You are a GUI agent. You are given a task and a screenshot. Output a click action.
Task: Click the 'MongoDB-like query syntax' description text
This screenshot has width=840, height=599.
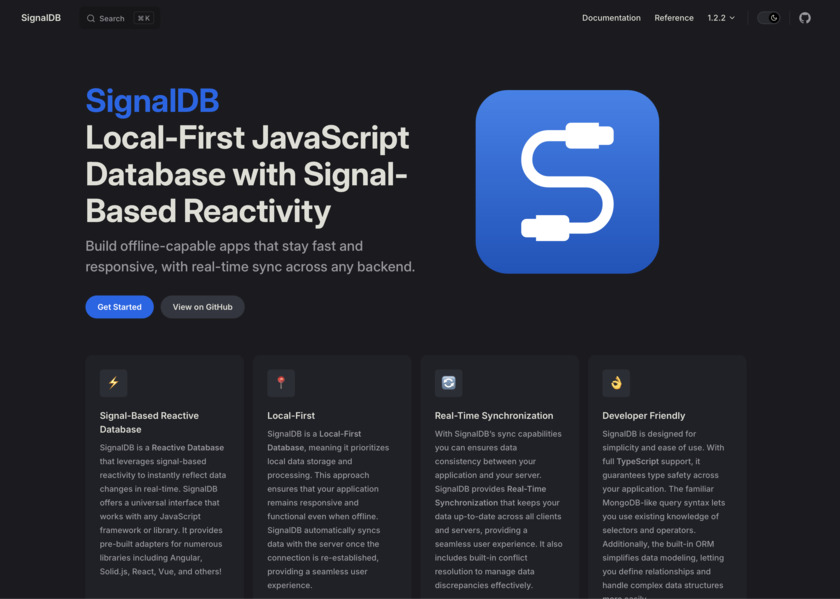663,503
